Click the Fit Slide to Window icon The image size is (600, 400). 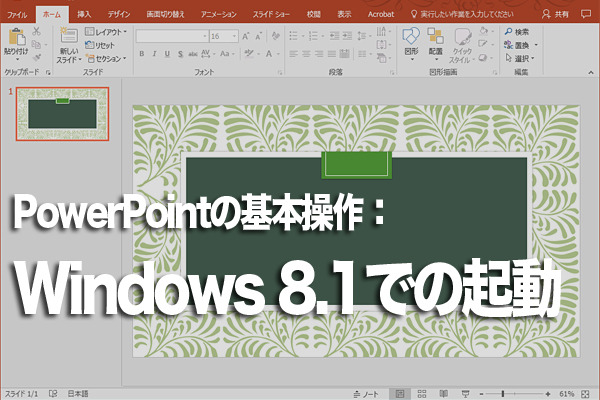[585, 394]
